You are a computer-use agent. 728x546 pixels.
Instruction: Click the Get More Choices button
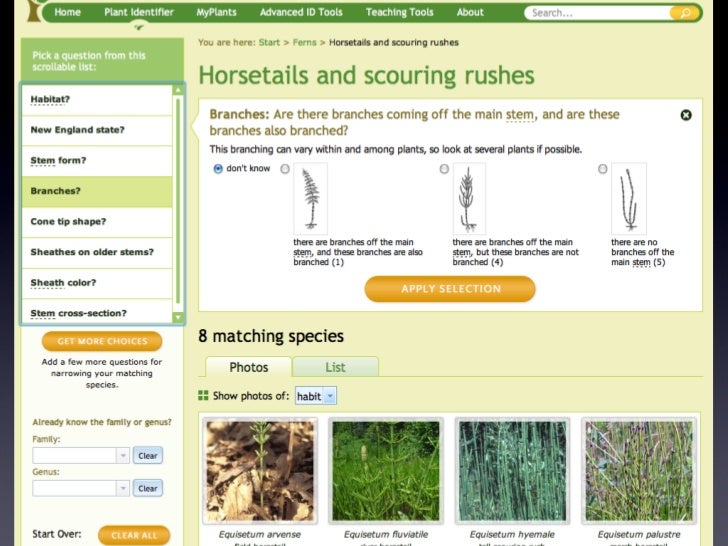pyautogui.click(x=102, y=341)
